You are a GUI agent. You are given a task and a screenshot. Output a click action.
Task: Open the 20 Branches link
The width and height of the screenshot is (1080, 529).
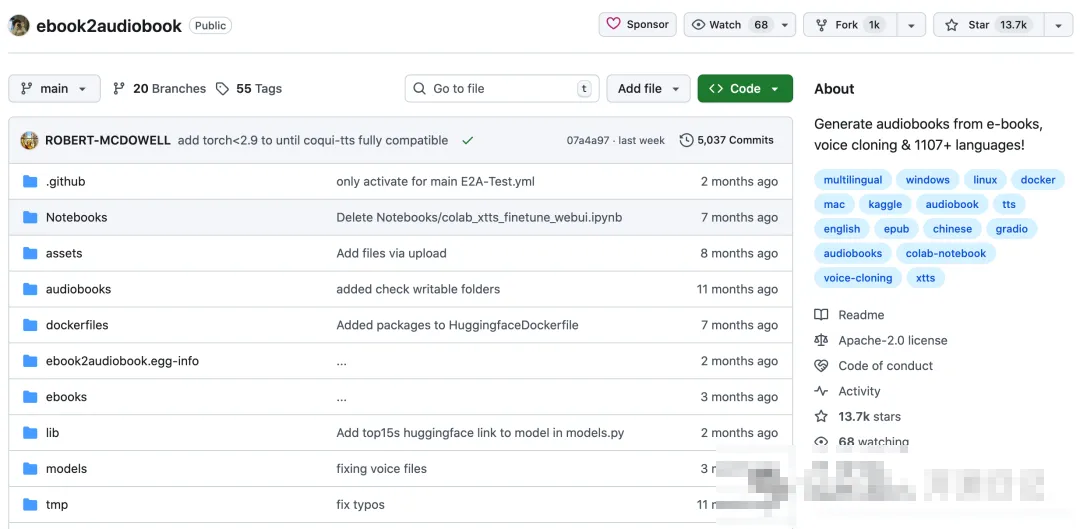point(159,89)
